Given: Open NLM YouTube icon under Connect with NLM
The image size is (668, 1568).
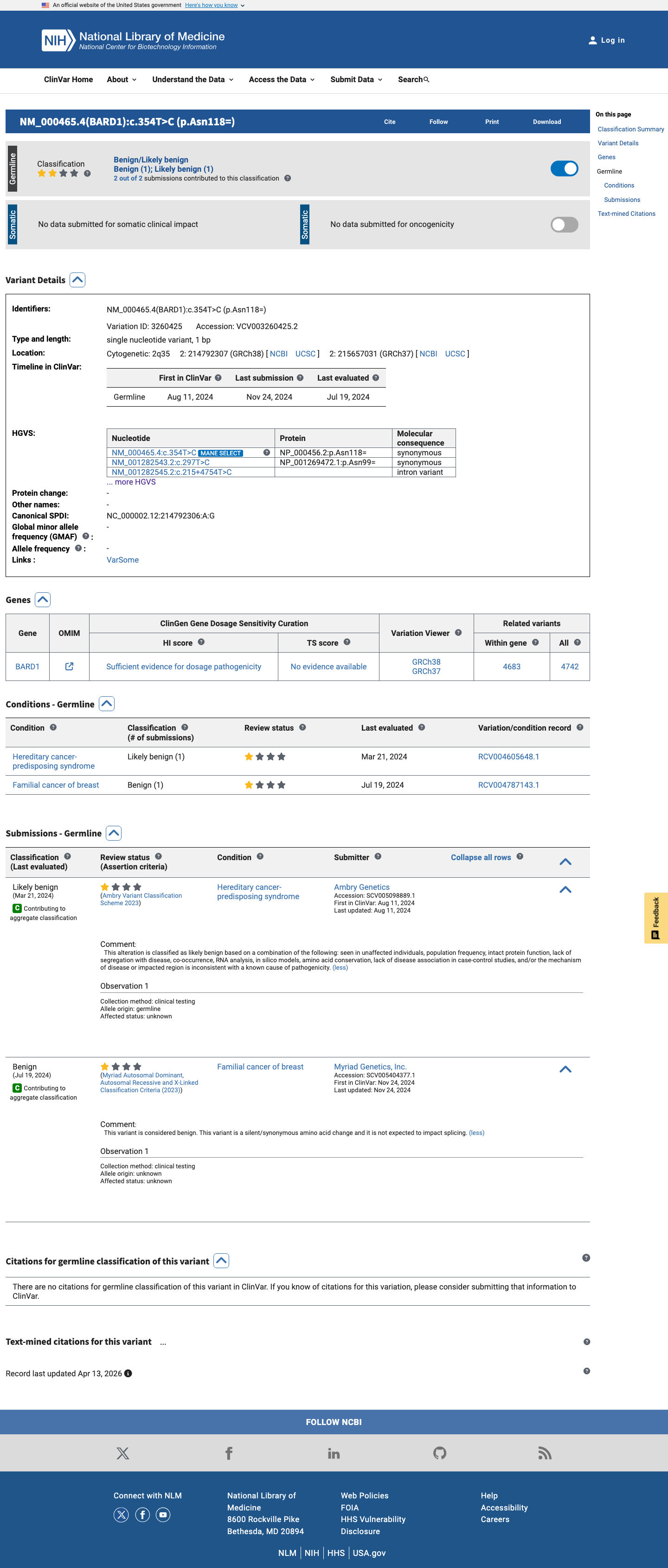Looking at the screenshot, I should tap(163, 1515).
